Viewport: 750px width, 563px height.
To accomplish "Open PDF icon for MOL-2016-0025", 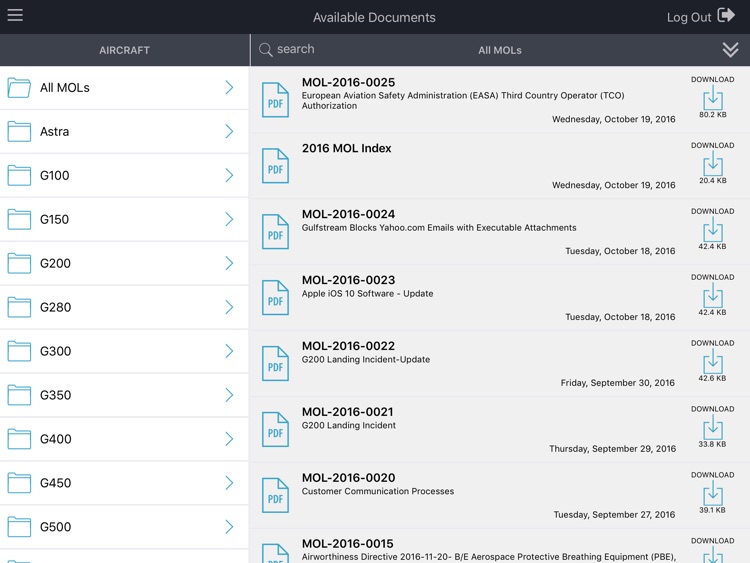I will click(x=275, y=100).
